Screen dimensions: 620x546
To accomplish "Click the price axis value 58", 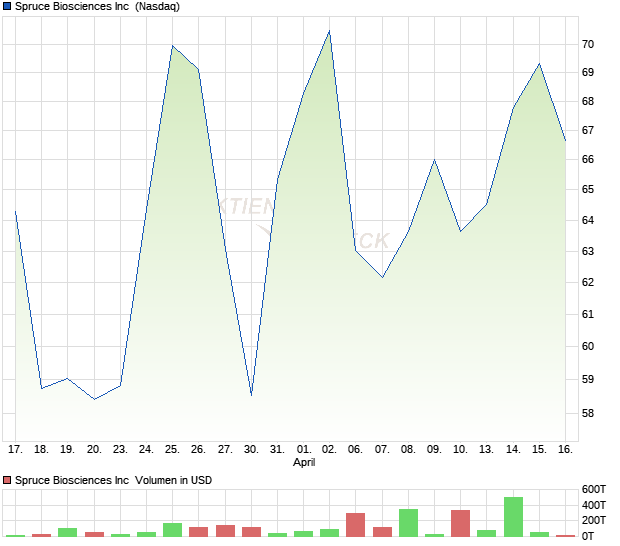I will [588, 414].
